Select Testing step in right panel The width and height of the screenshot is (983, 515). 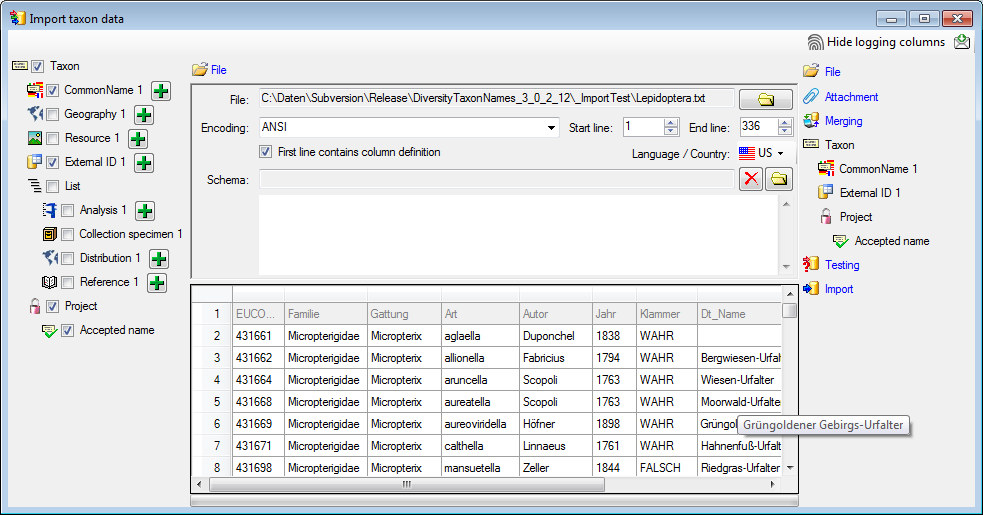(841, 265)
